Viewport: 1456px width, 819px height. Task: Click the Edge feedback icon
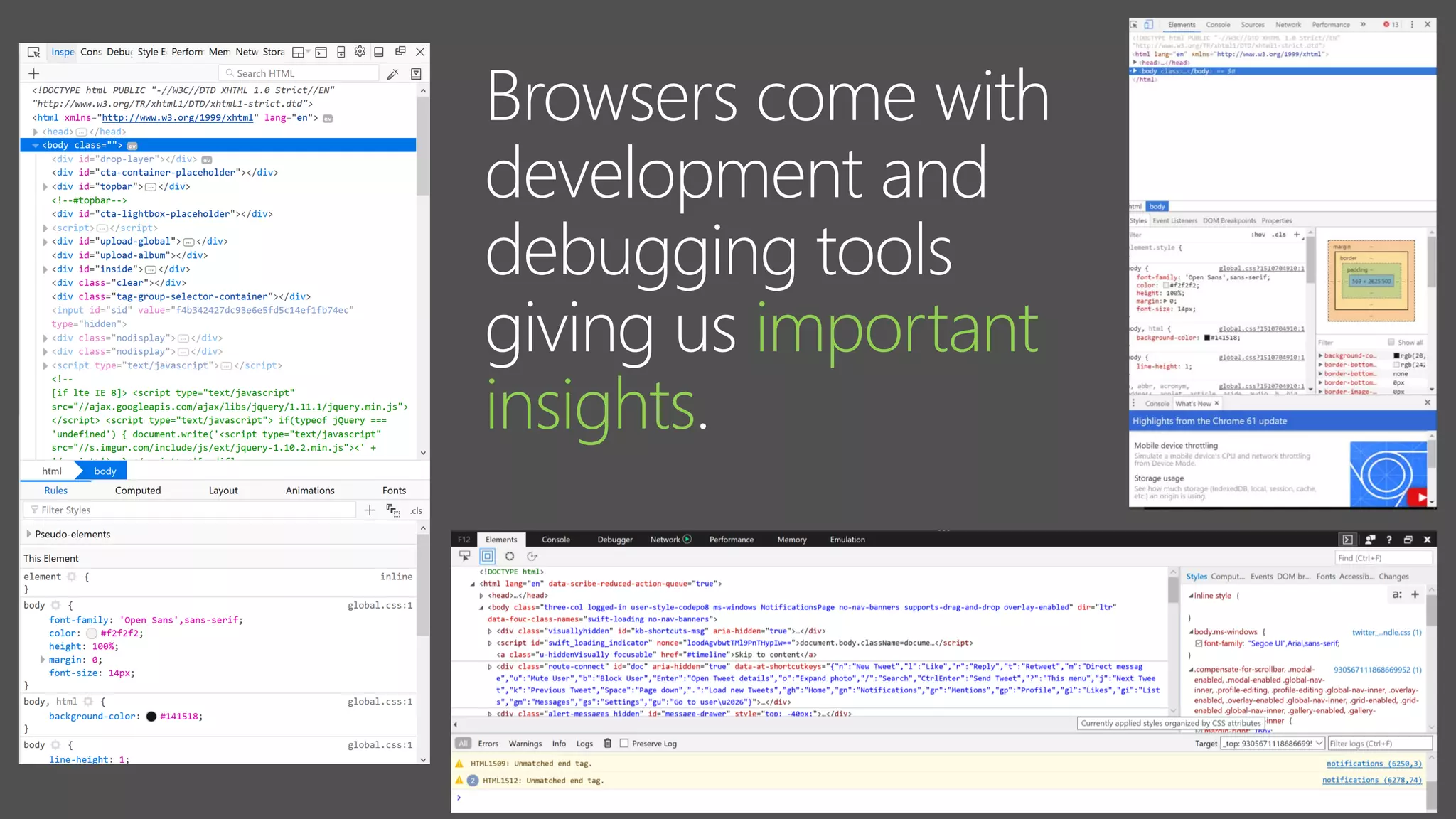coord(1370,540)
